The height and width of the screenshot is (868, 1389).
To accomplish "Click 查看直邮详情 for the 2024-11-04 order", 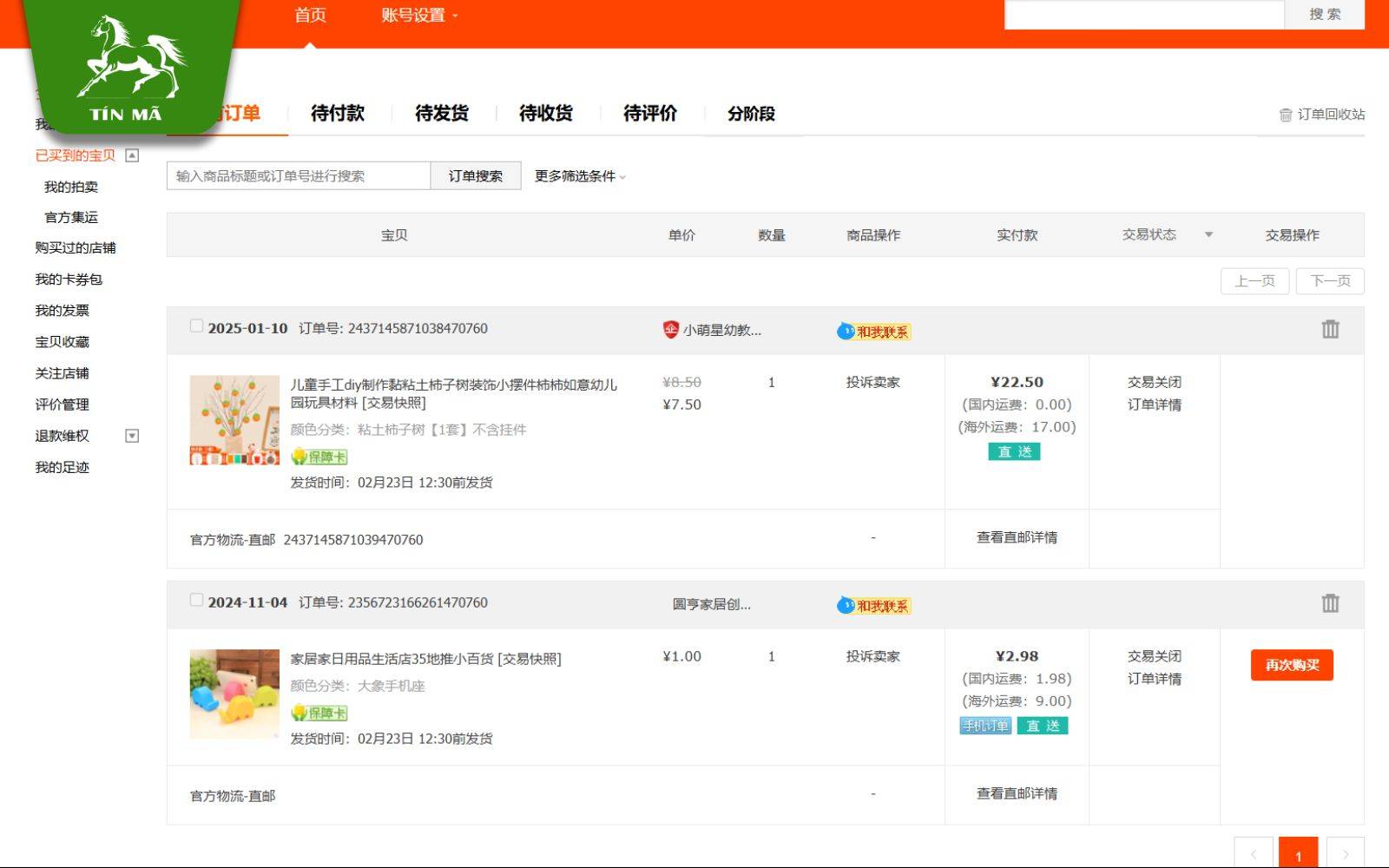I will coord(1017,793).
